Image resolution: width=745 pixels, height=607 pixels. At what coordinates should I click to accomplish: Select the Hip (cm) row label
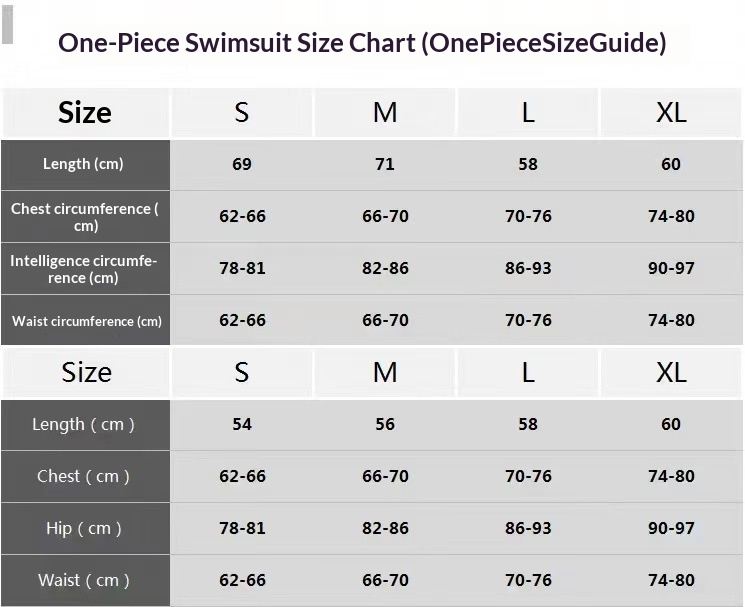(x=84, y=528)
